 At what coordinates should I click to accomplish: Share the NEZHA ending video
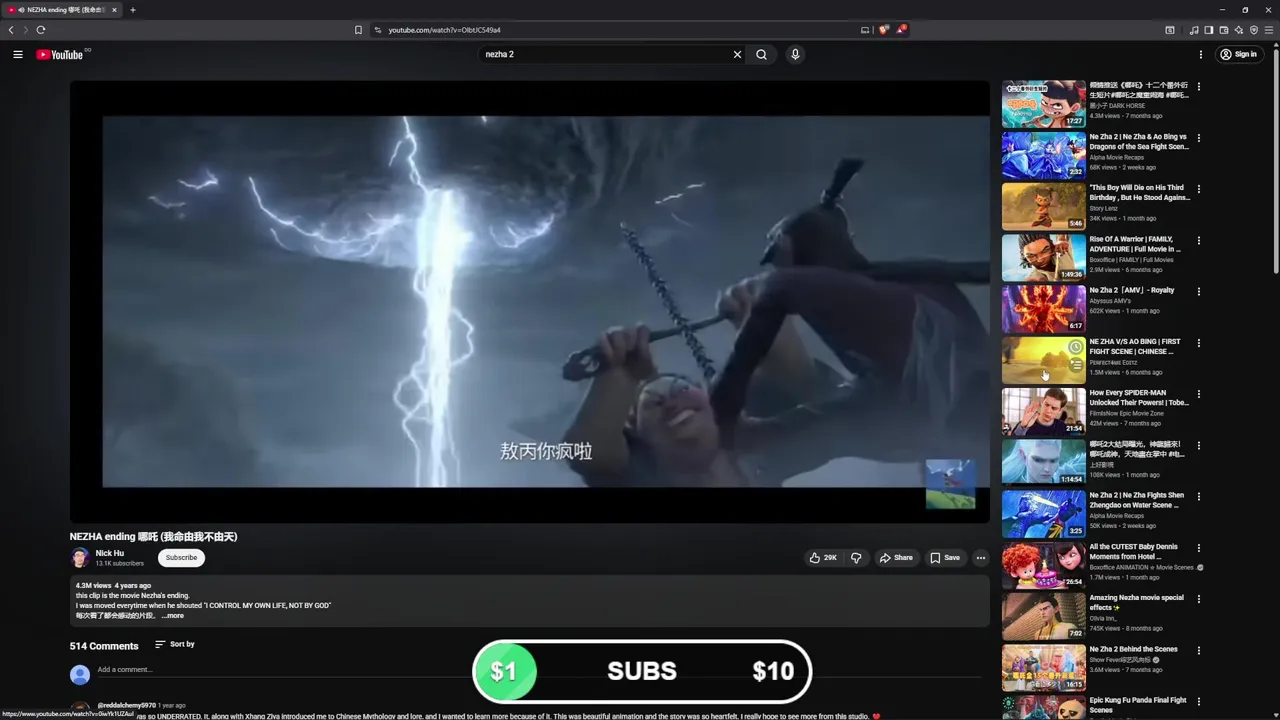[896, 558]
